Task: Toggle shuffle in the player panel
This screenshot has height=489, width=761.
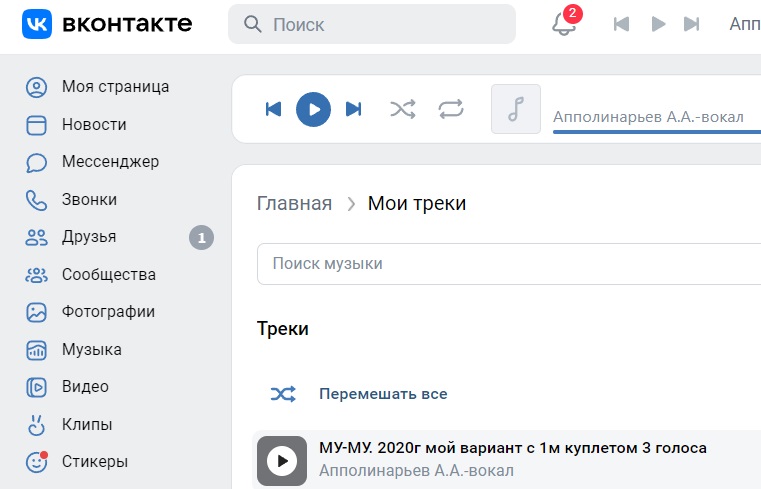Action: point(403,109)
